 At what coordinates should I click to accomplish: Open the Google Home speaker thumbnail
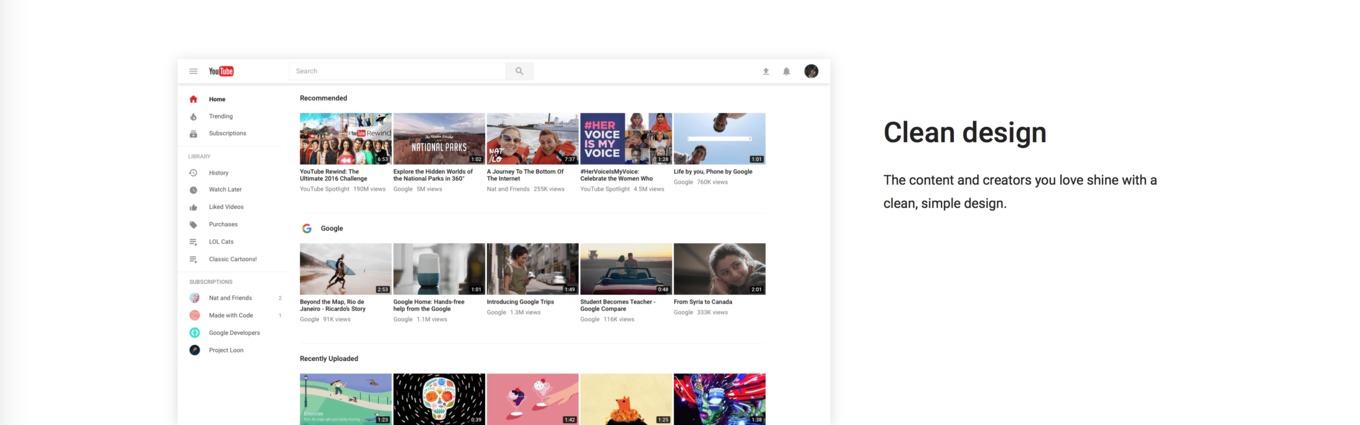[439, 269]
